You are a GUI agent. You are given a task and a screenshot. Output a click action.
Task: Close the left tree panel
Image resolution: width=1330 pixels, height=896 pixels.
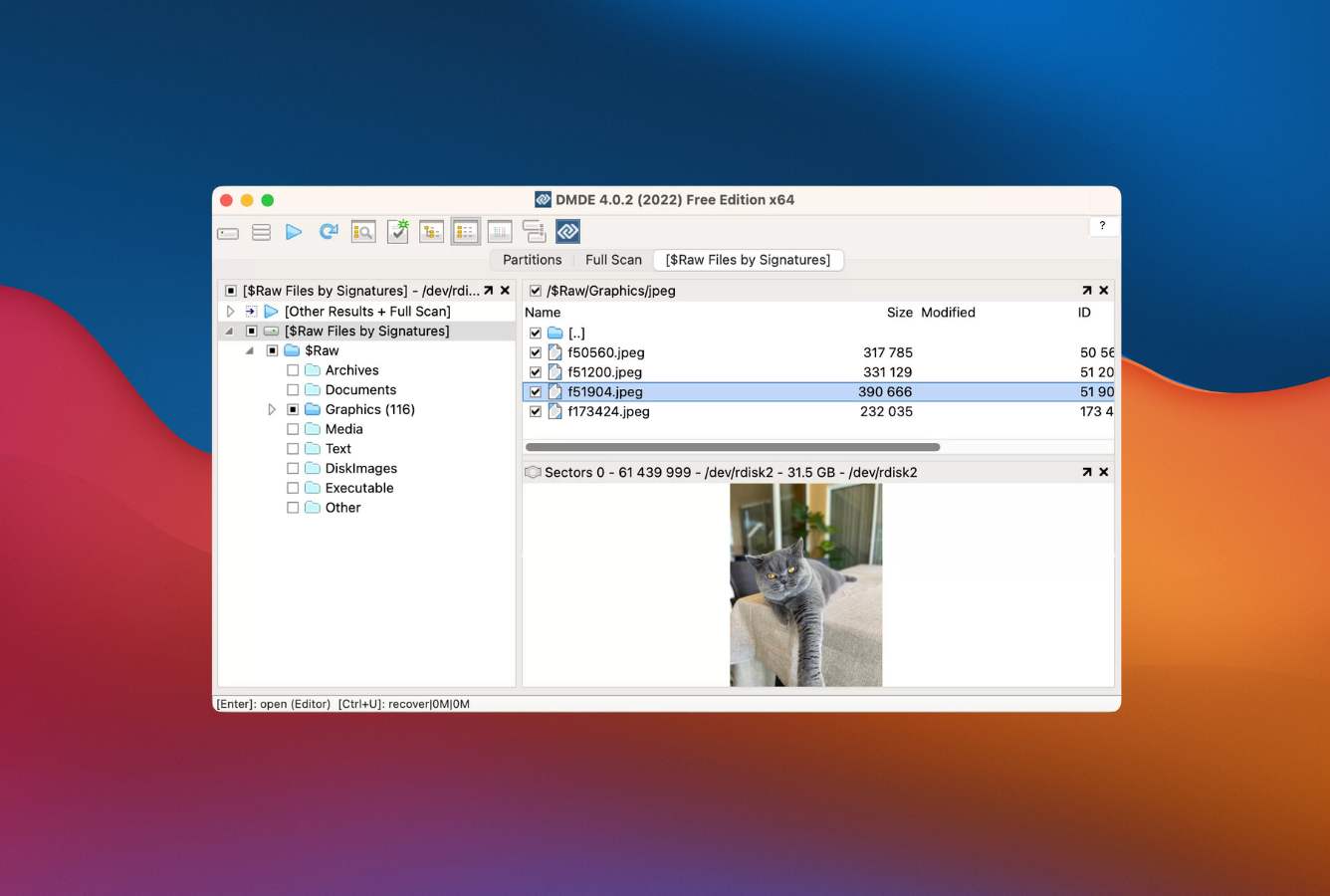tap(505, 291)
